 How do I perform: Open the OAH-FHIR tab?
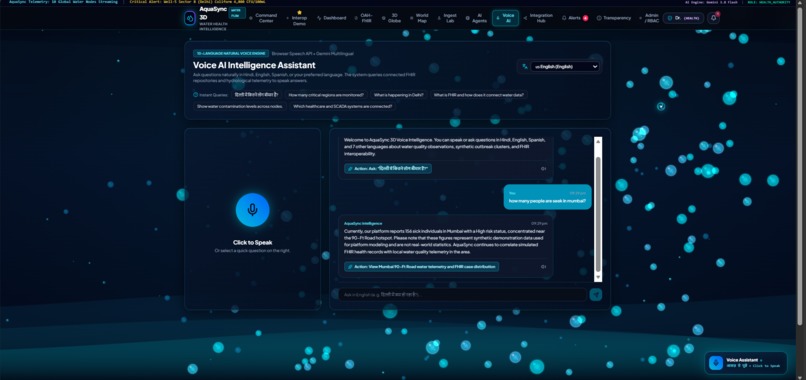click(364, 18)
